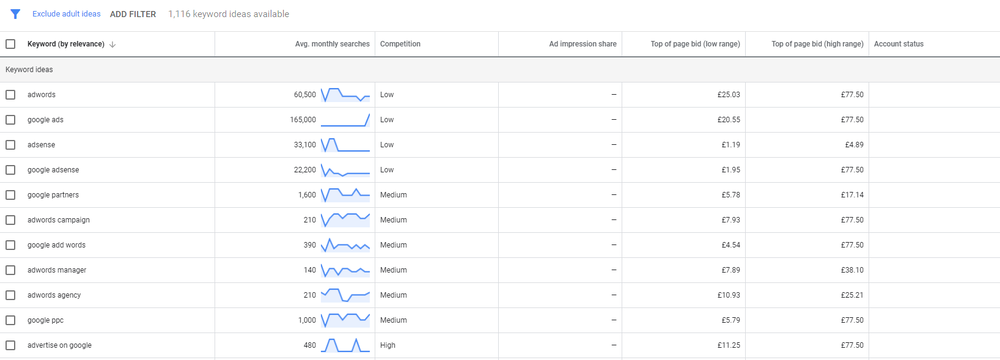This screenshot has height=360, width=1000.
Task: Click the sort arrow next to Keyword (by relevance)
Action: [x=112, y=44]
